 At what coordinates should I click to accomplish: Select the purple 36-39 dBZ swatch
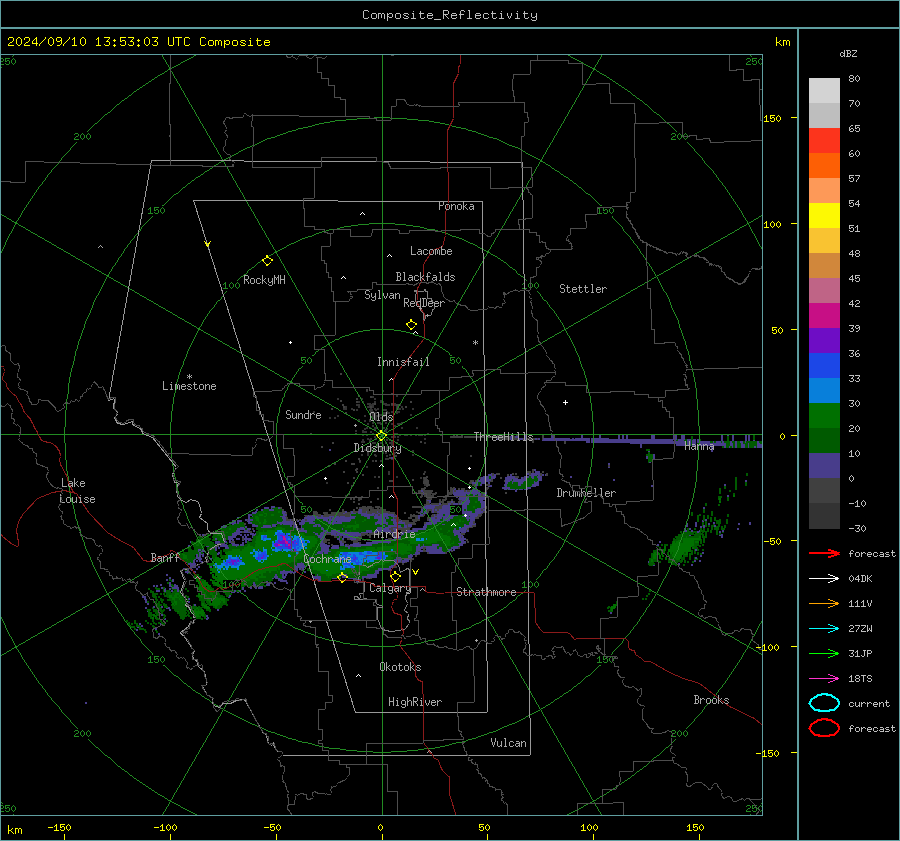[x=824, y=340]
